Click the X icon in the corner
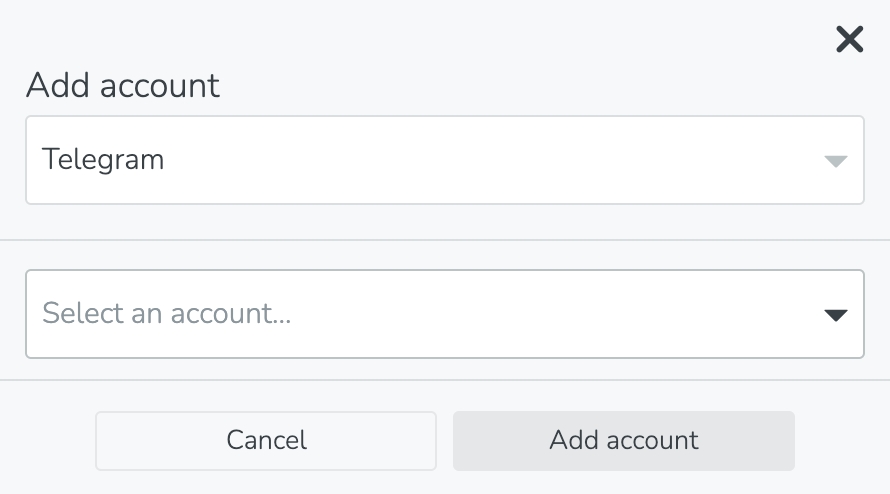Viewport: 890px width, 494px height. tap(849, 40)
